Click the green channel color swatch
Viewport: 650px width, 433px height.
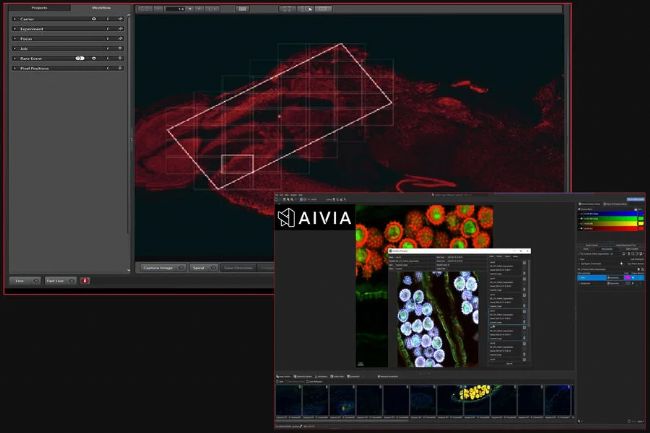coord(641,218)
